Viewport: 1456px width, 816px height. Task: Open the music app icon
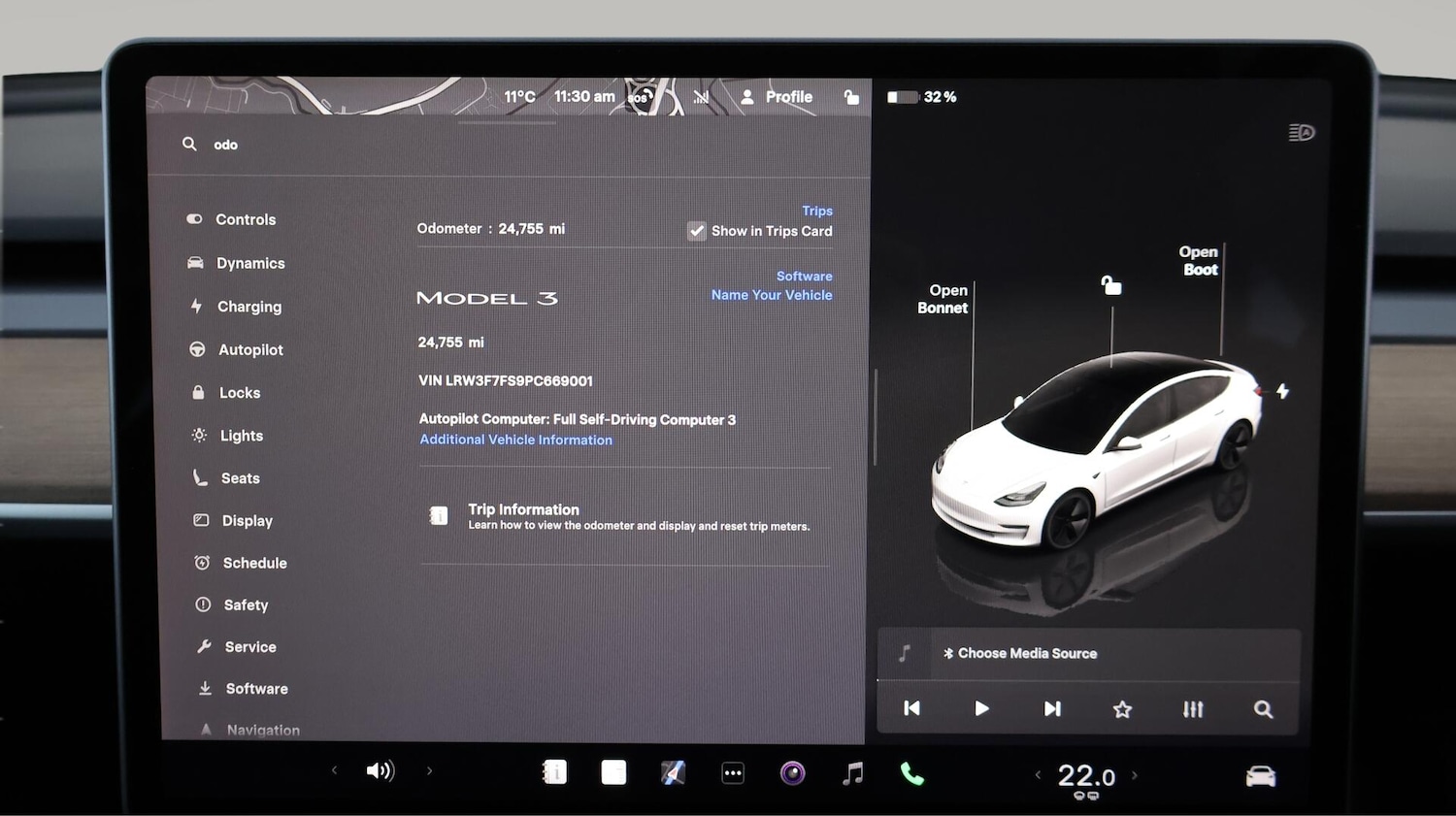852,771
